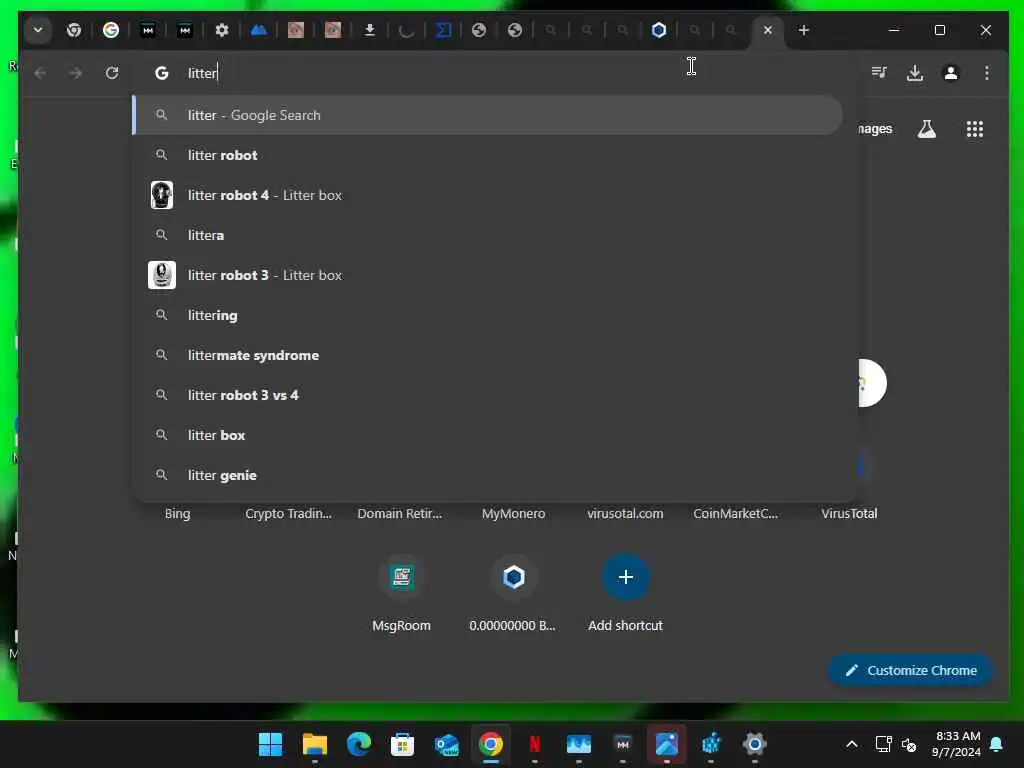Open the MyMonero shortcut

513,513
